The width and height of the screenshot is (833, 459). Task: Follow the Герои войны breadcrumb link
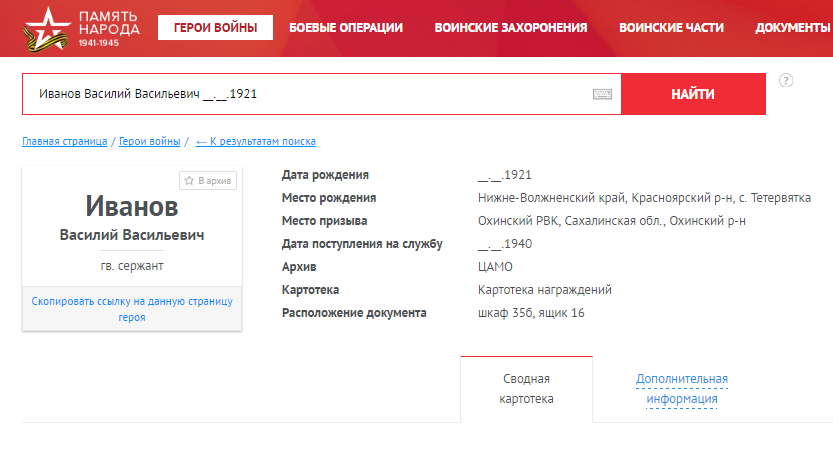(x=149, y=141)
